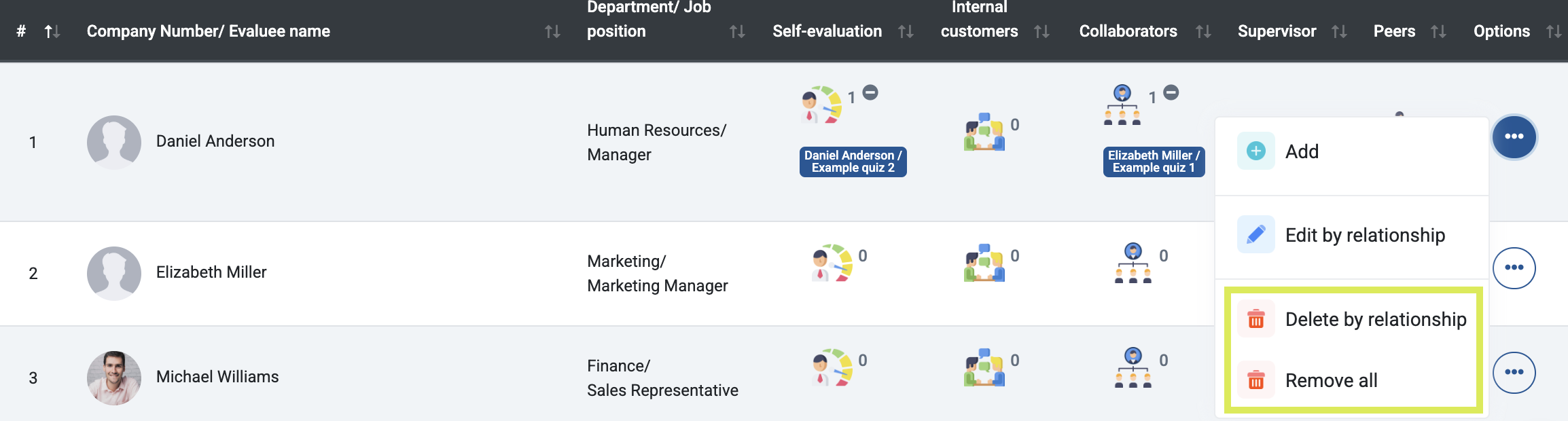Remove Daniel Anderson's collaborator with minus icon
The image size is (1568, 421).
1171,92
